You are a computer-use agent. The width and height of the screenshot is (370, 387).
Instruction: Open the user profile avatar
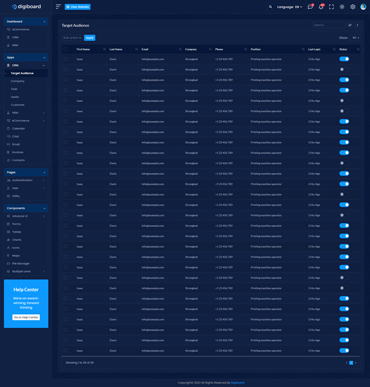363,7
